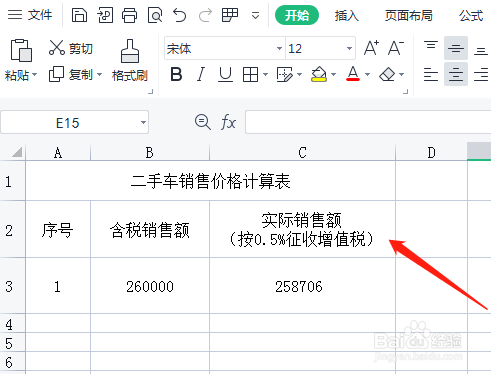Decrease font size with A- icon
The height and width of the screenshot is (374, 491).
pos(396,48)
